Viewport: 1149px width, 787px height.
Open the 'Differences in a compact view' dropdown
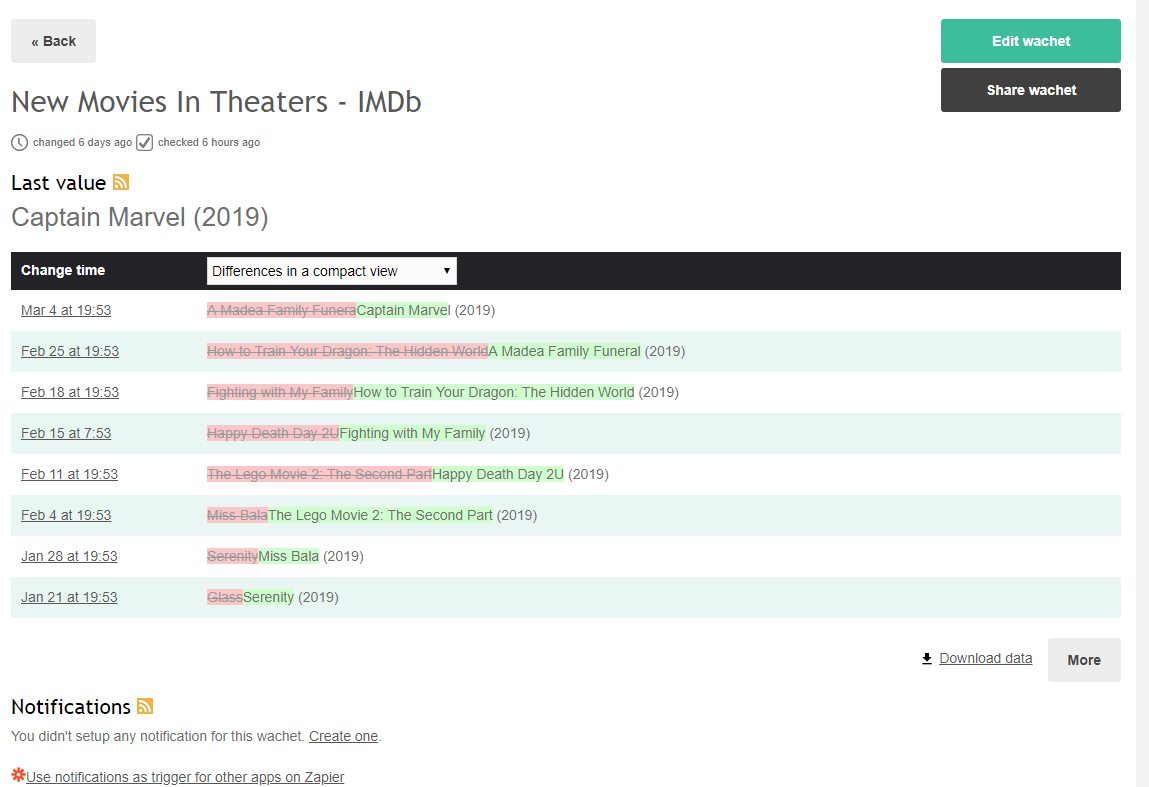(x=332, y=271)
